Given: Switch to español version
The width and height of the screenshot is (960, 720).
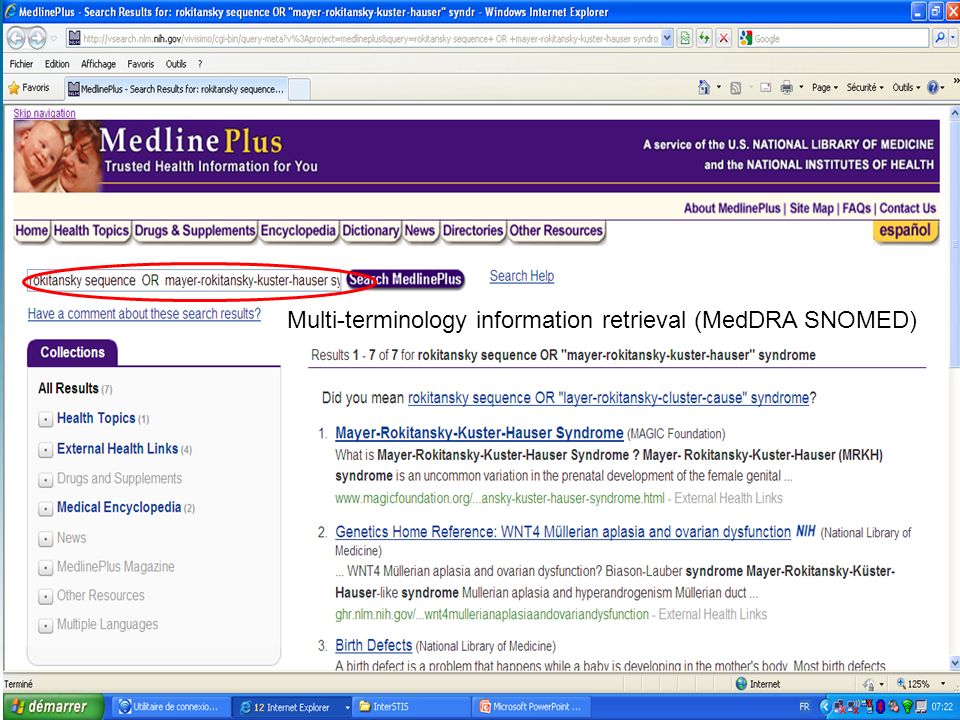Looking at the screenshot, I should 905,231.
